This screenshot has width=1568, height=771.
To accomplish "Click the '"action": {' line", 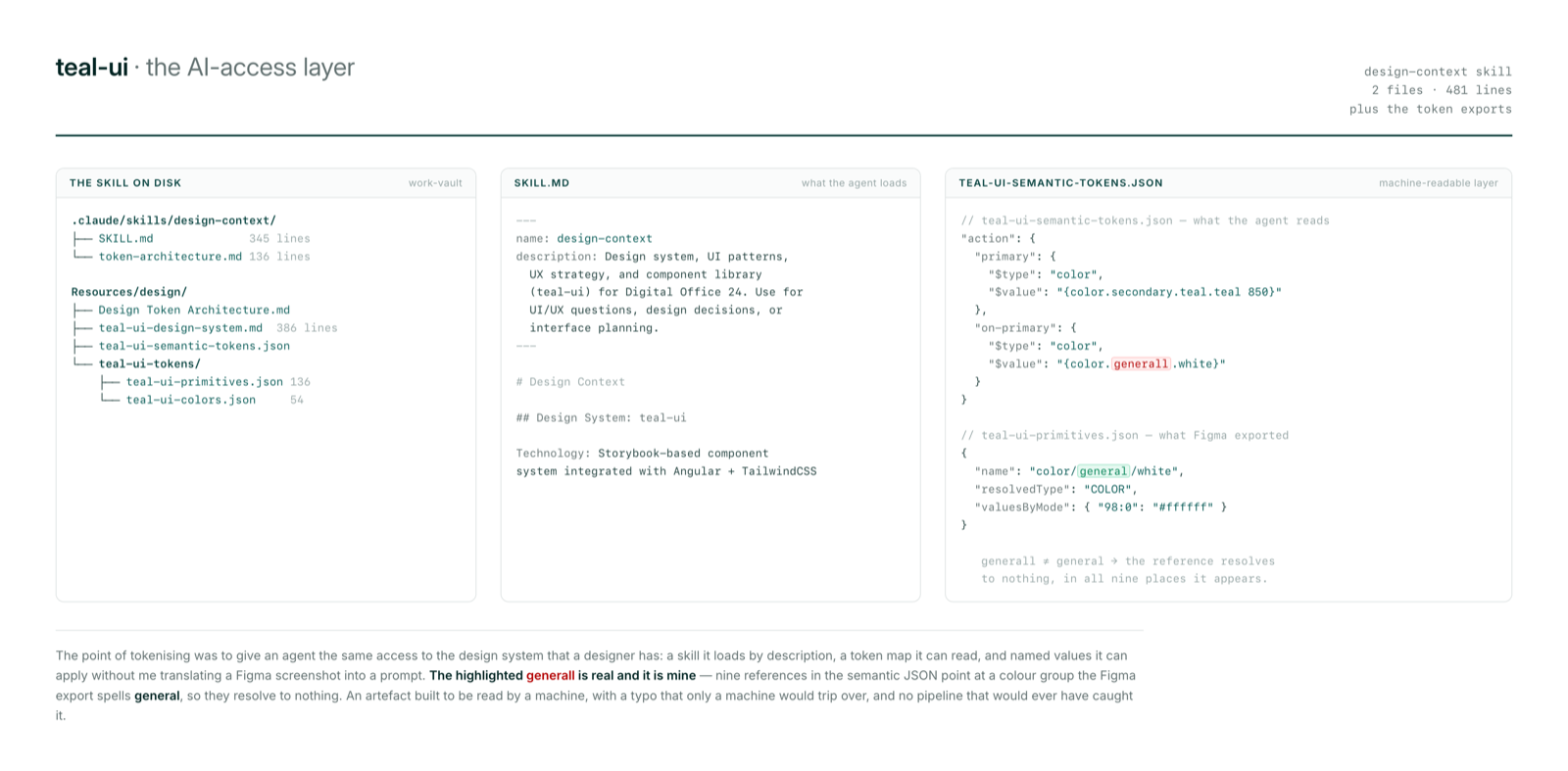I will 998,238.
